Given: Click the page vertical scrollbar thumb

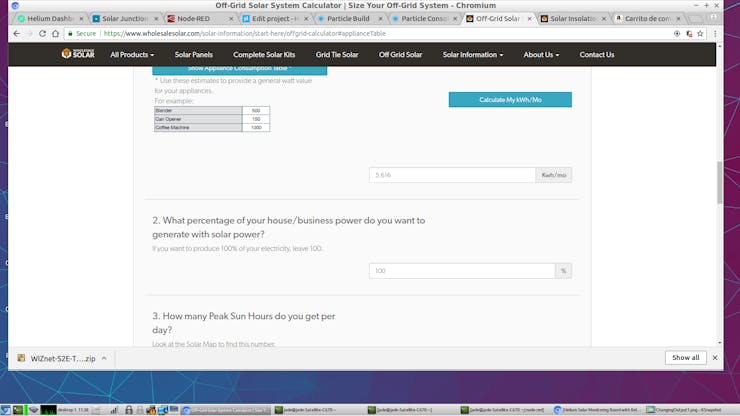Looking at the screenshot, I should [720, 182].
